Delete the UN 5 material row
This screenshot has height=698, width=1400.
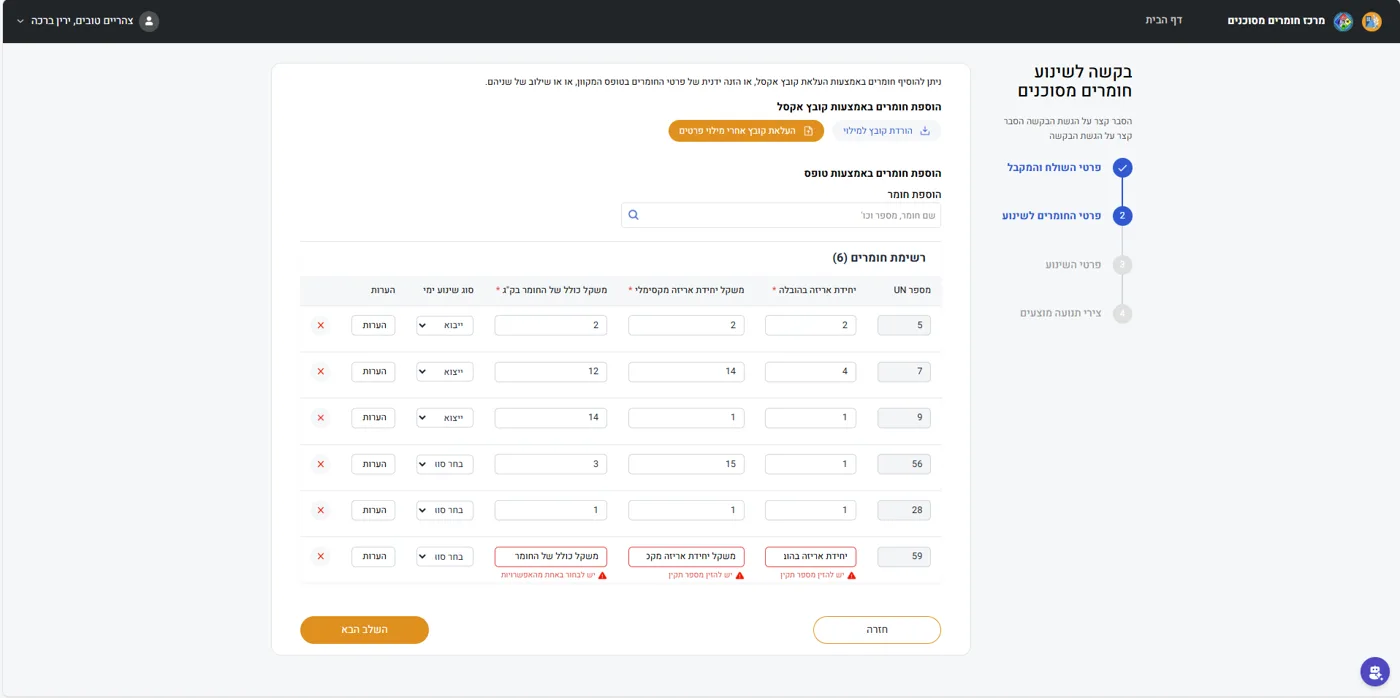tap(320, 325)
